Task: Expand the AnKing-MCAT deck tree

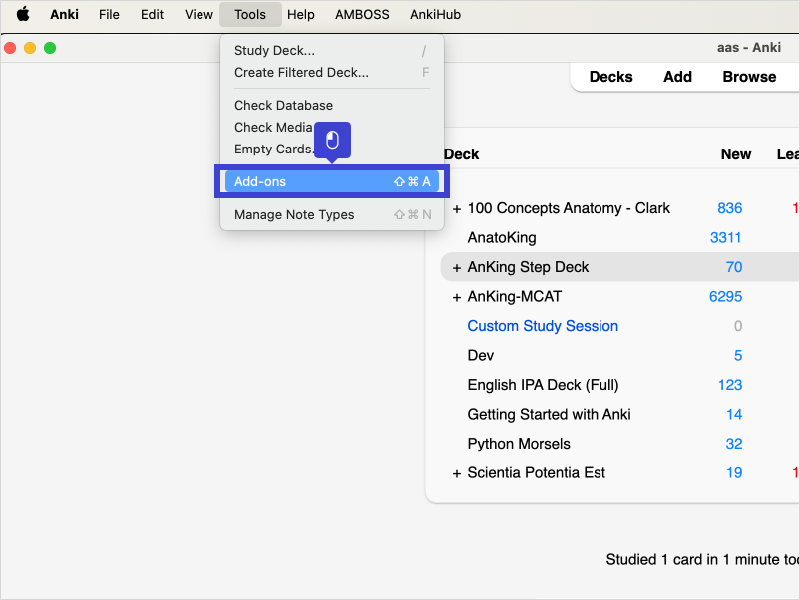Action: (x=457, y=297)
